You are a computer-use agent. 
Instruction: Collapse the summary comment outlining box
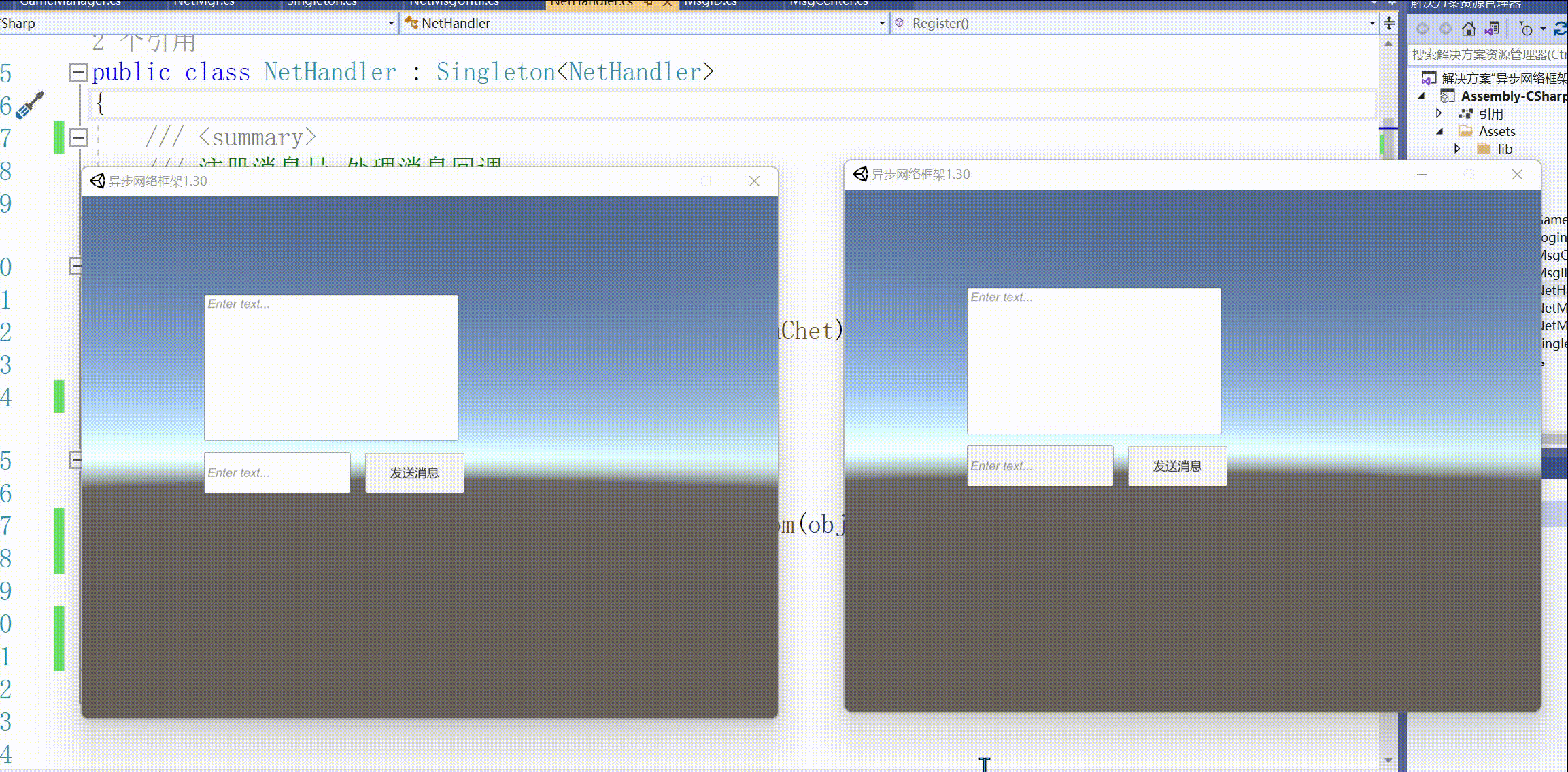pos(79,138)
